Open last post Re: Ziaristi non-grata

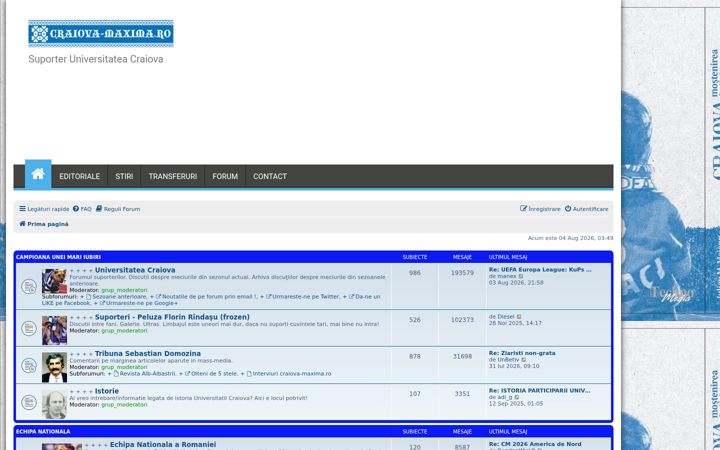tap(522, 353)
